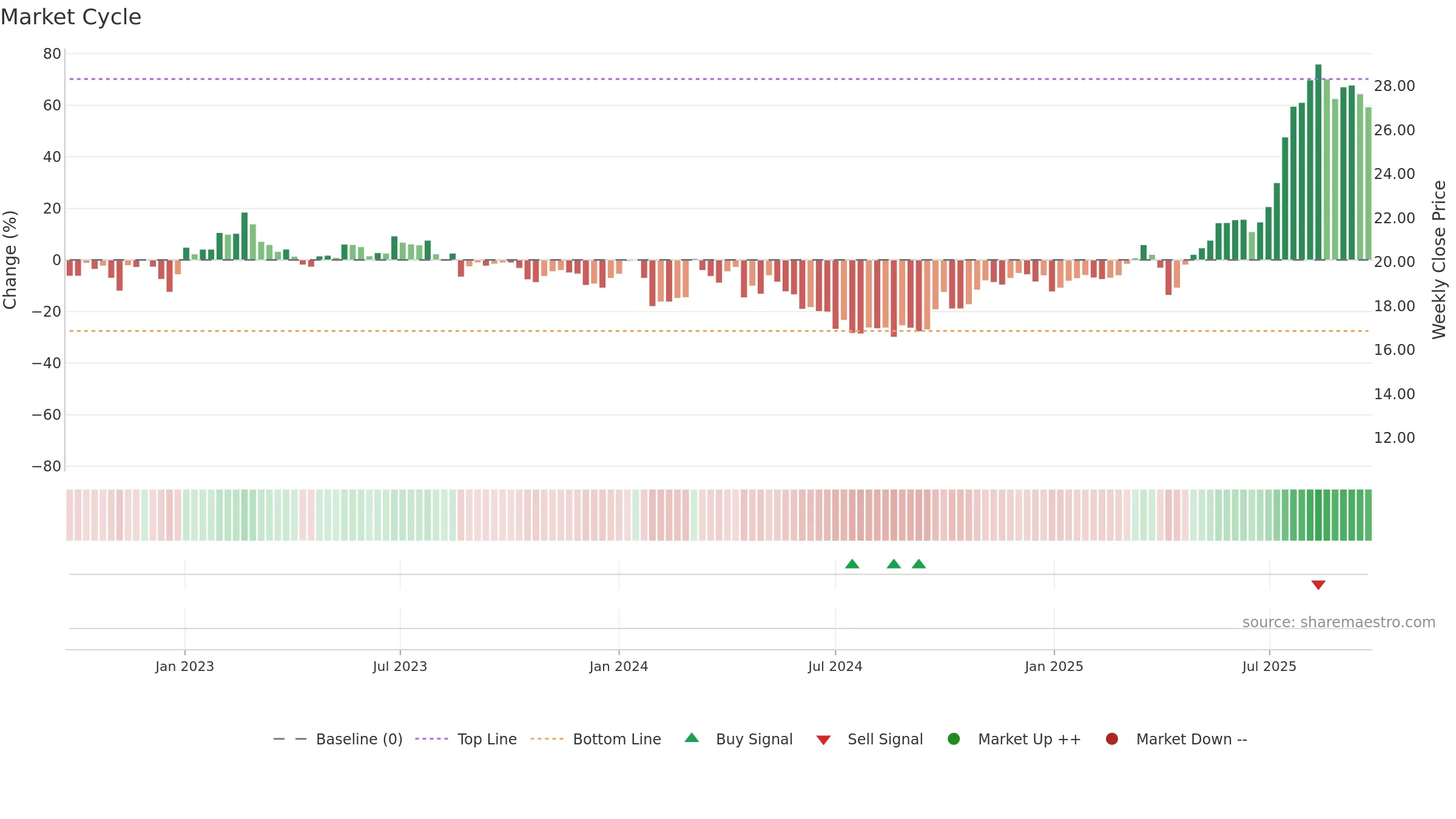The image size is (1456, 819).
Task: Click the Baseline (0) dashed line legend marker
Action: point(290,739)
